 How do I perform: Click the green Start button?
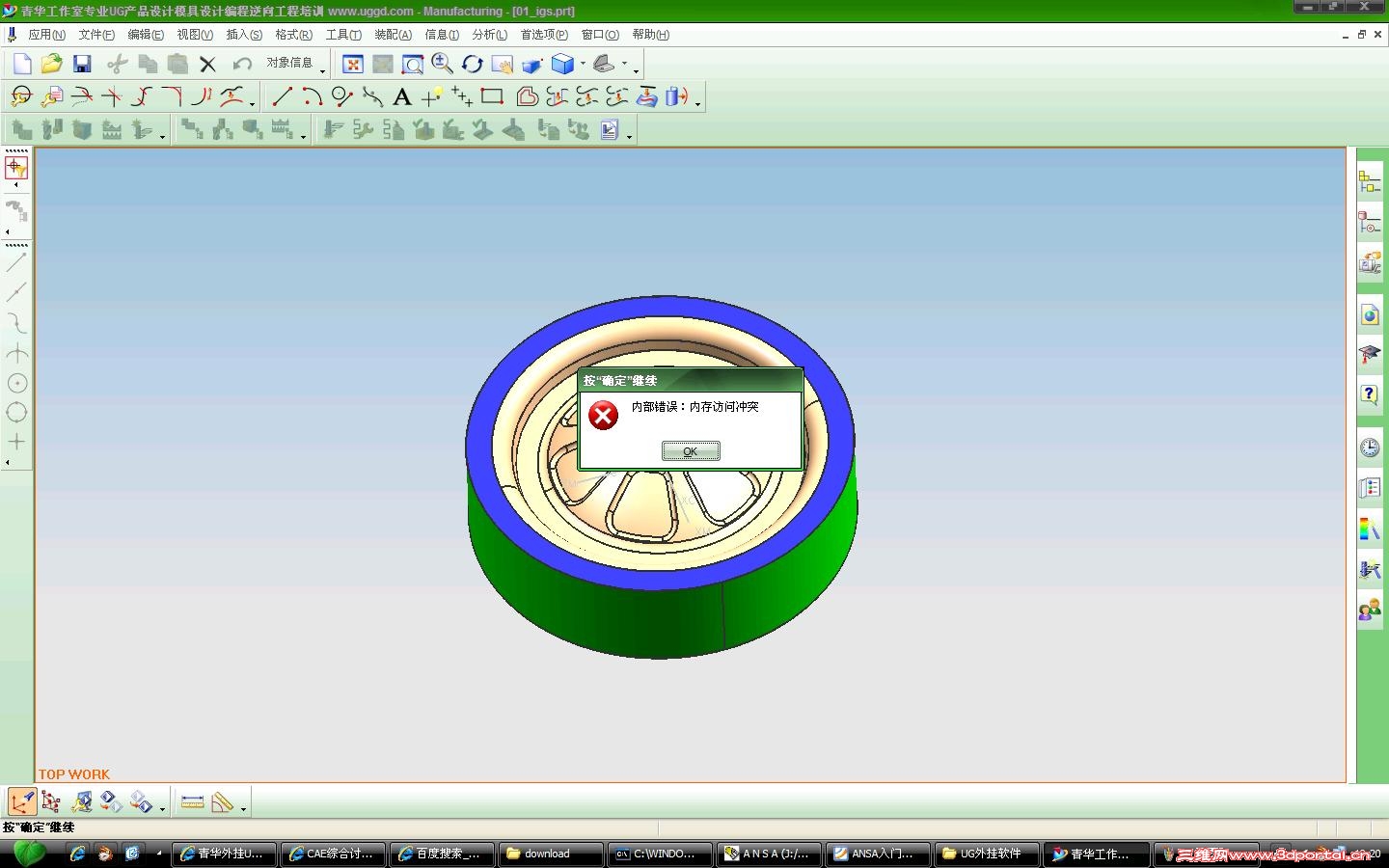(x=29, y=854)
